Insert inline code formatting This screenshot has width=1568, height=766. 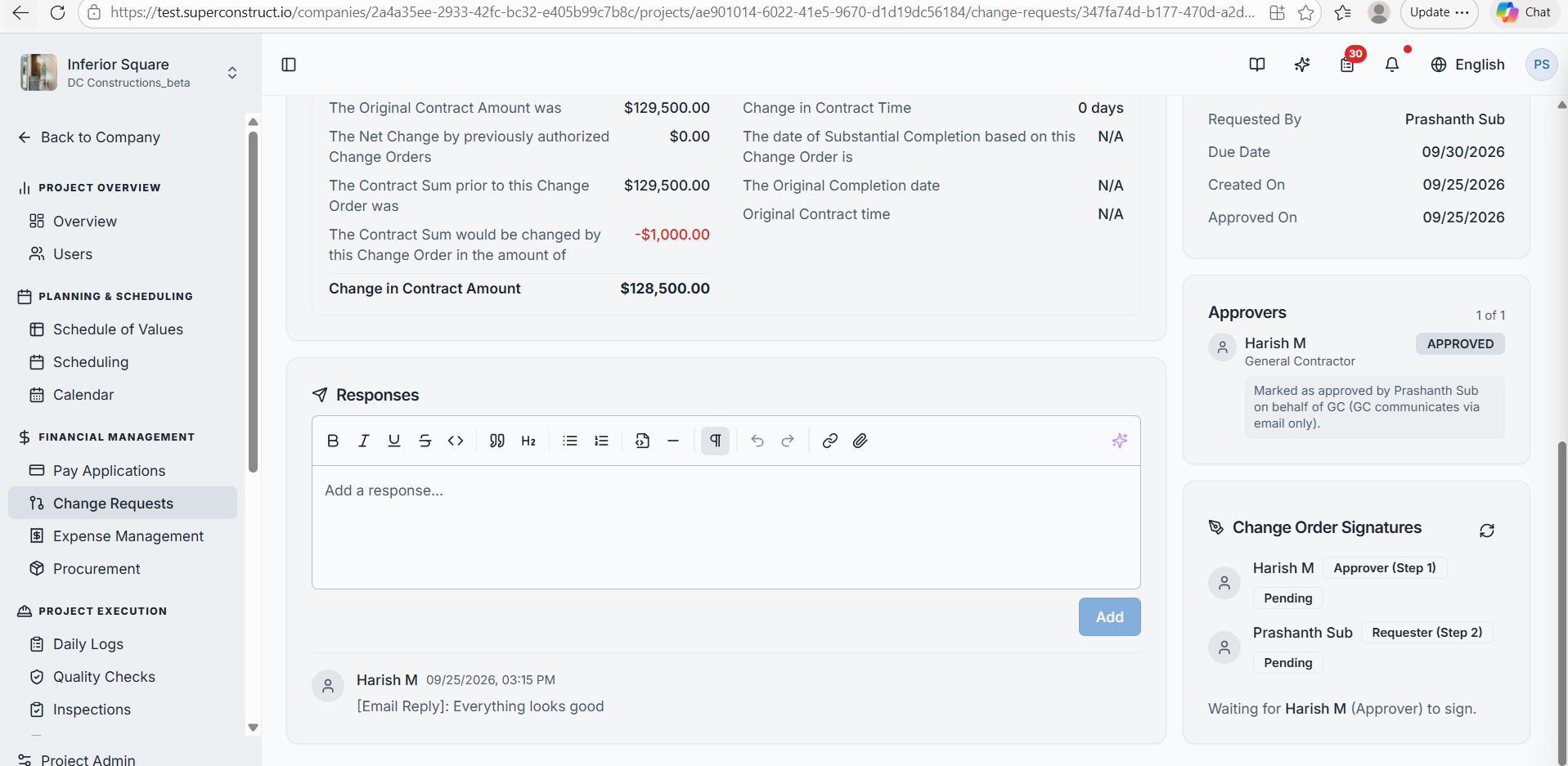pyautogui.click(x=456, y=441)
